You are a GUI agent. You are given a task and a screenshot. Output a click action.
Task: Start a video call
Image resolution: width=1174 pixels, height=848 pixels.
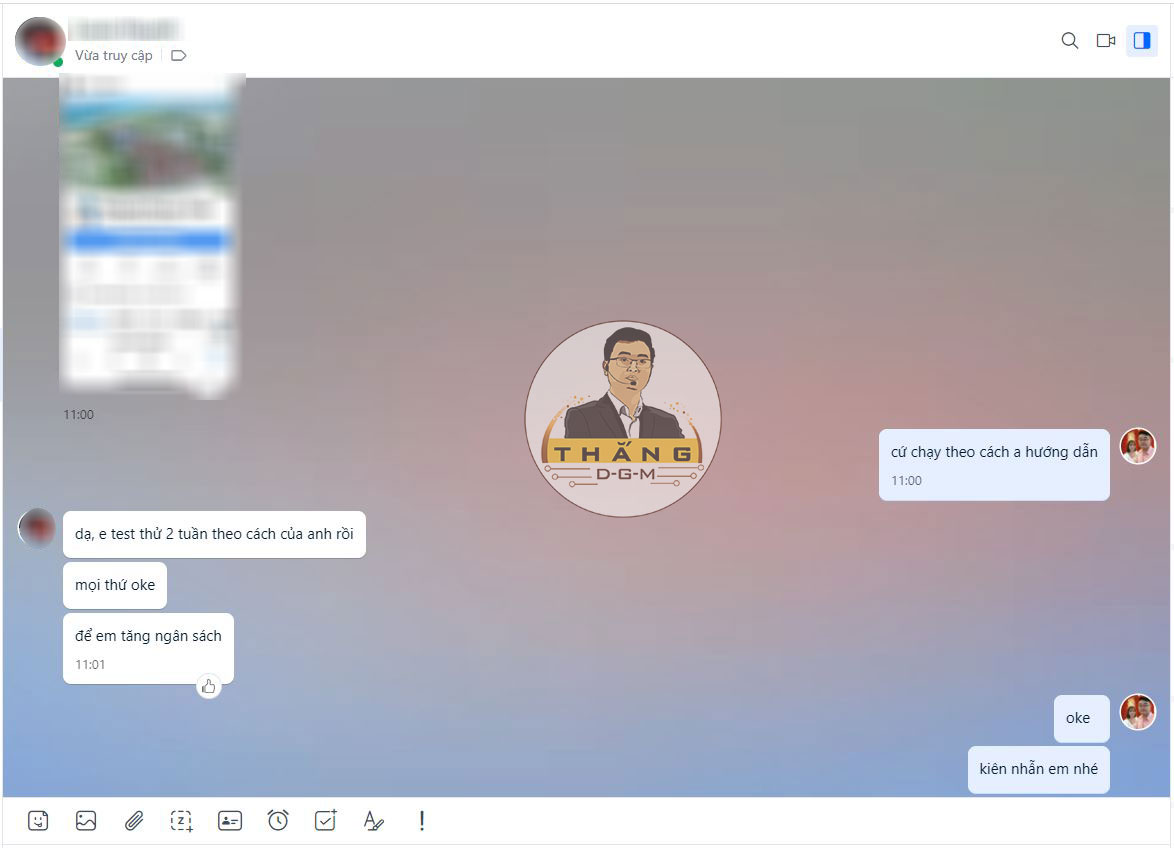click(x=1106, y=40)
